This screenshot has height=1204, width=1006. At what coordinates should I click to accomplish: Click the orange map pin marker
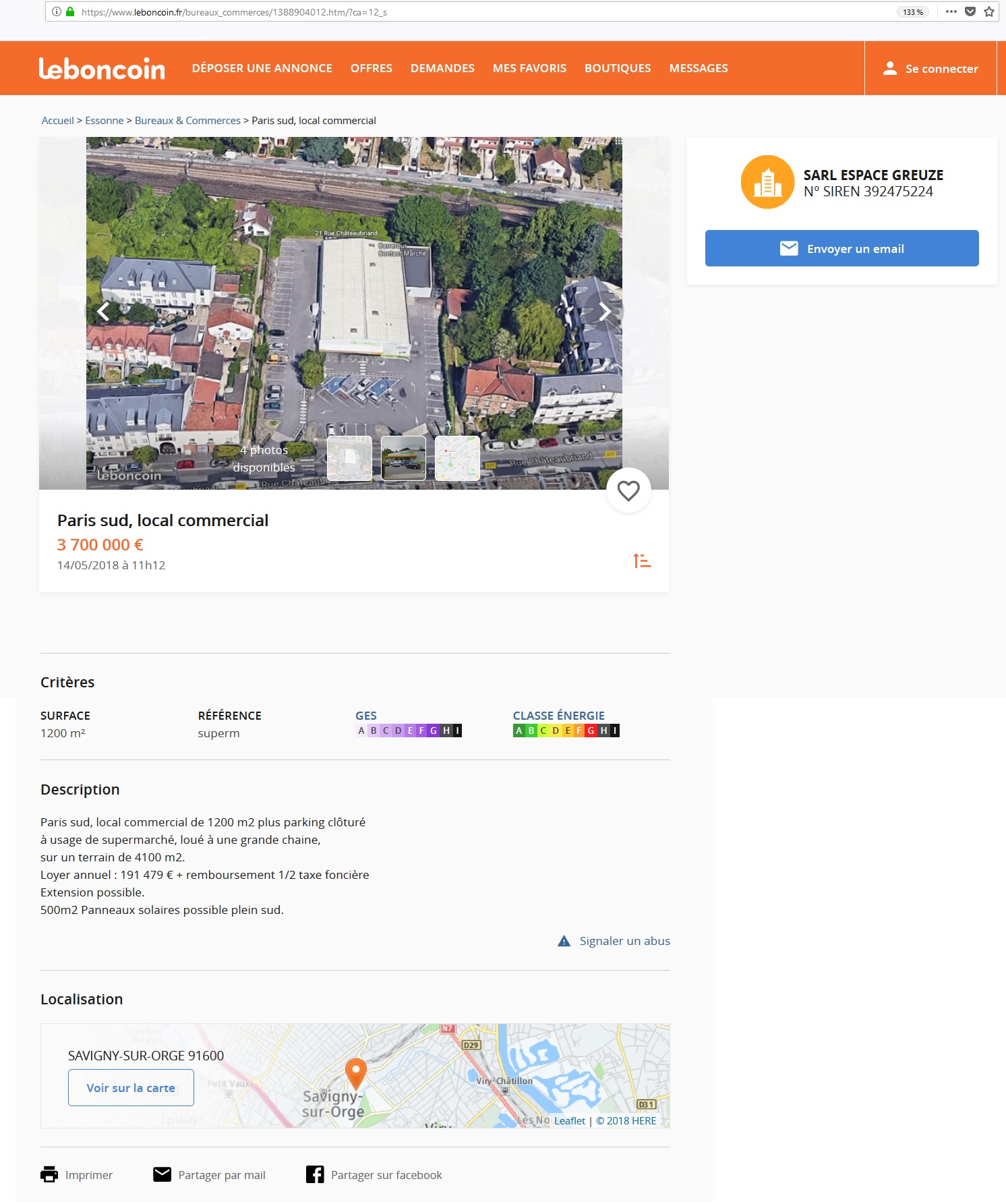tap(355, 1072)
